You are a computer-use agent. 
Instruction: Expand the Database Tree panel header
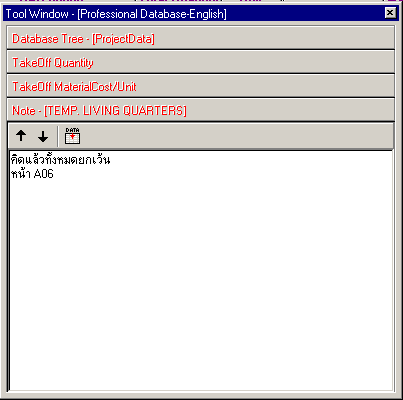tap(201, 38)
